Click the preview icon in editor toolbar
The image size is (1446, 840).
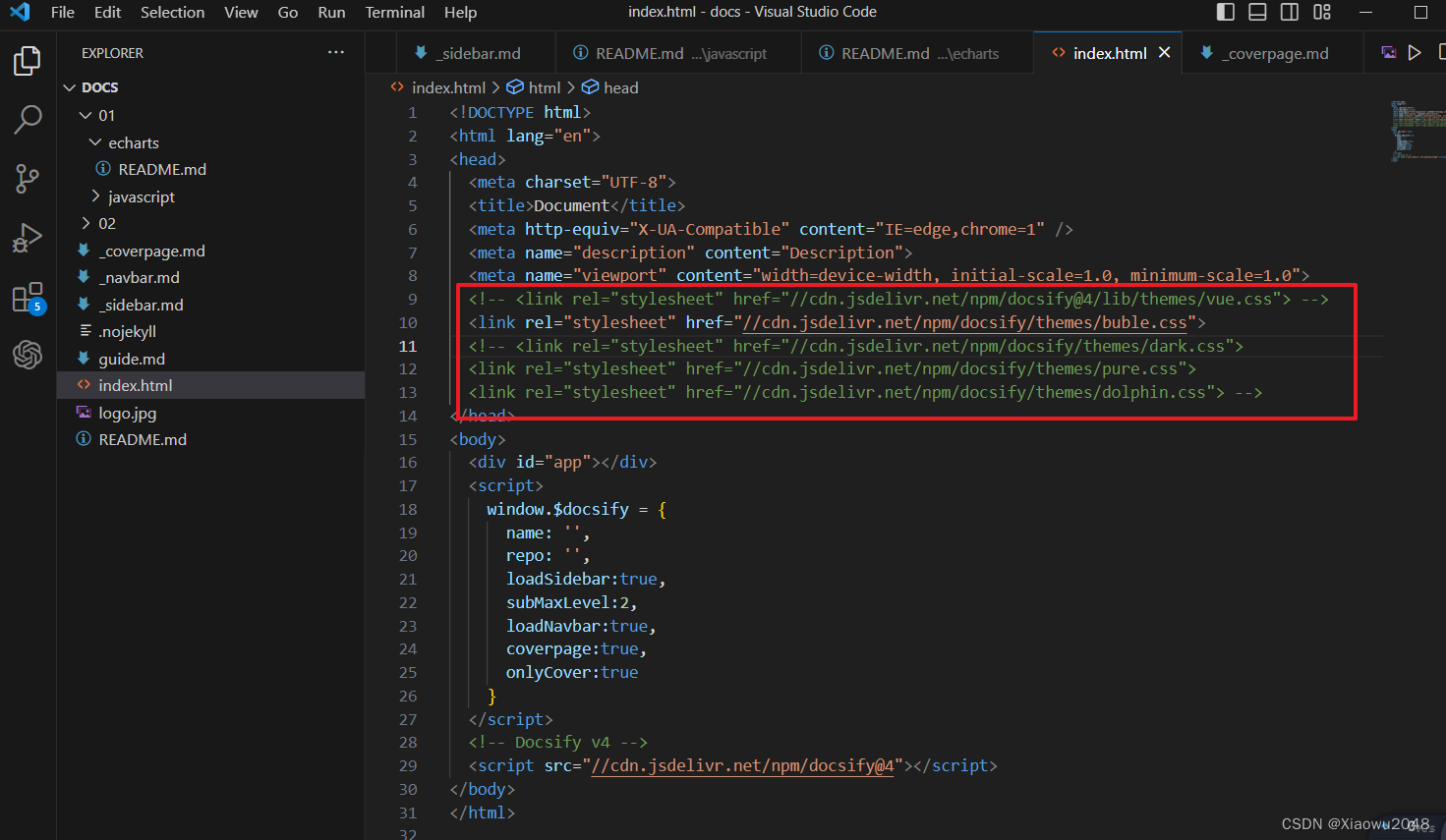1388,53
